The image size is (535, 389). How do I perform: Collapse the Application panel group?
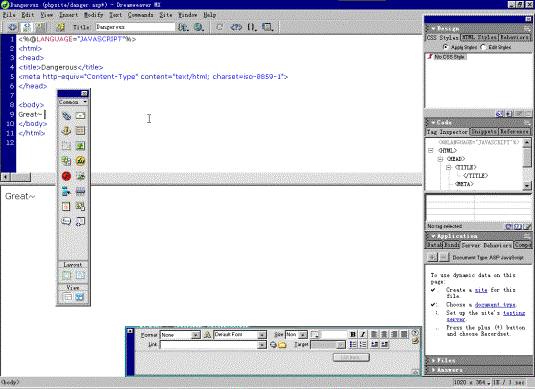point(433,236)
